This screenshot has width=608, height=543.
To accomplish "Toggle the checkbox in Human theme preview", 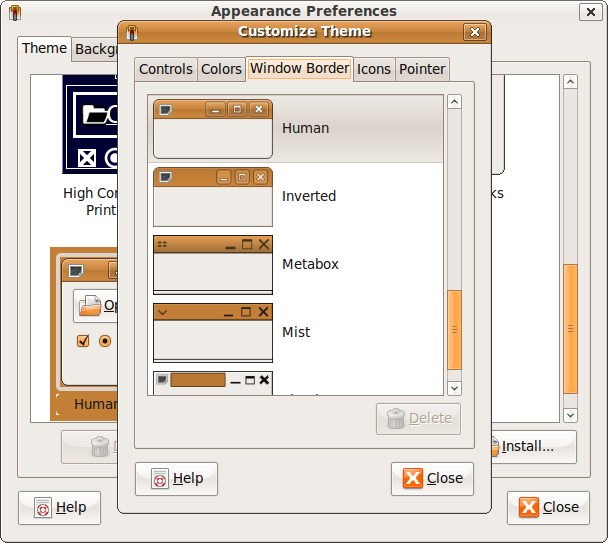I will (84, 341).
